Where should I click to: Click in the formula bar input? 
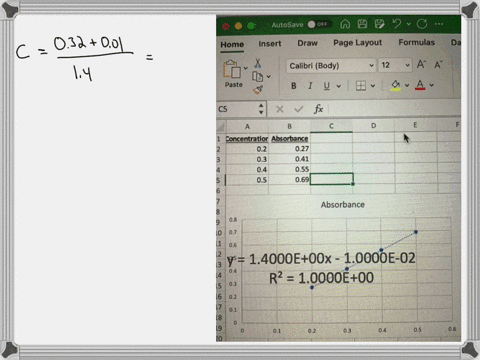394,108
